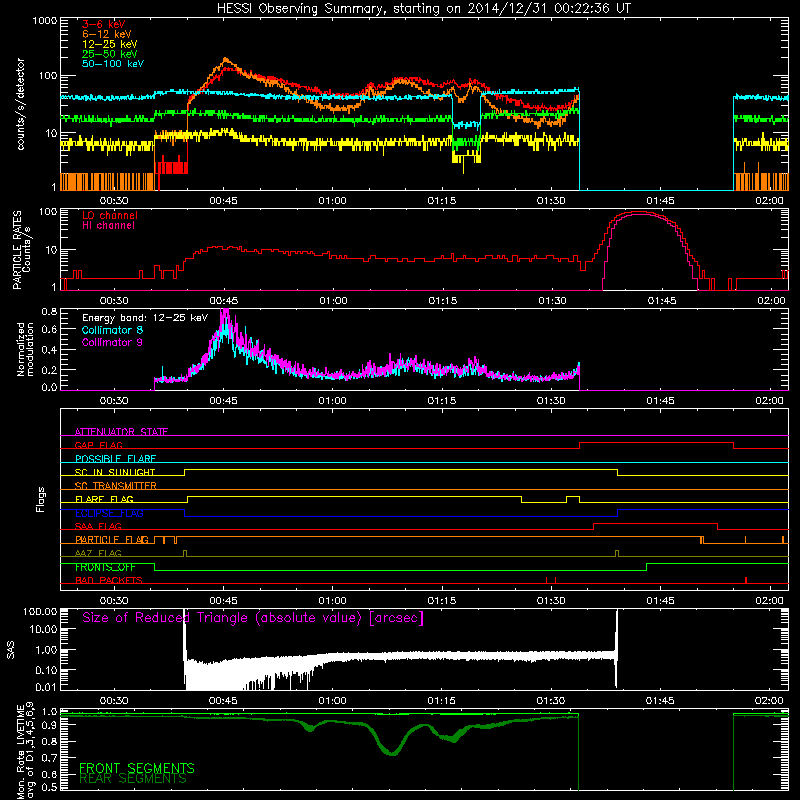Viewport: 800px width, 800px height.
Task: Click the SAS axis label
Action: (x=10, y=650)
